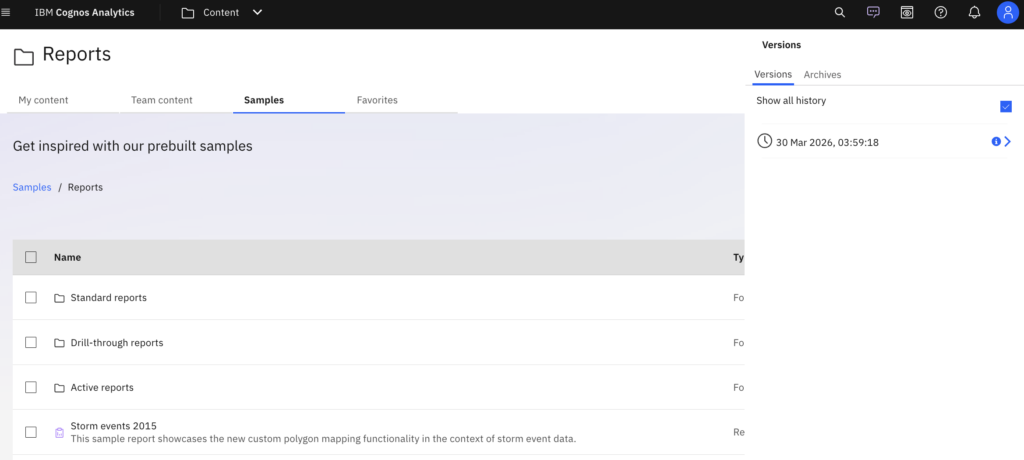
Task: Uncheck the Show all history checkbox
Action: (x=1006, y=107)
